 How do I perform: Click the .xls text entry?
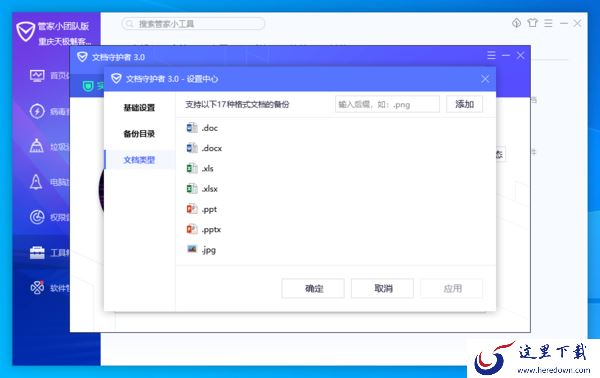coord(208,169)
